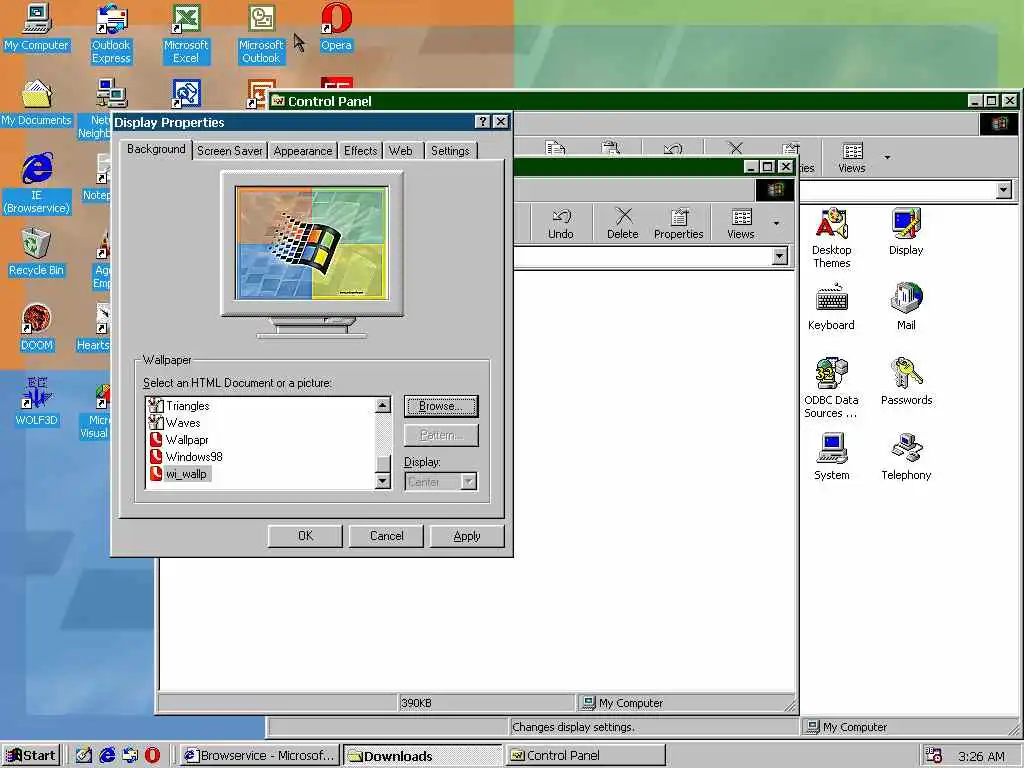Click the Delete X icon in Control Panel toolbar

tap(735, 149)
